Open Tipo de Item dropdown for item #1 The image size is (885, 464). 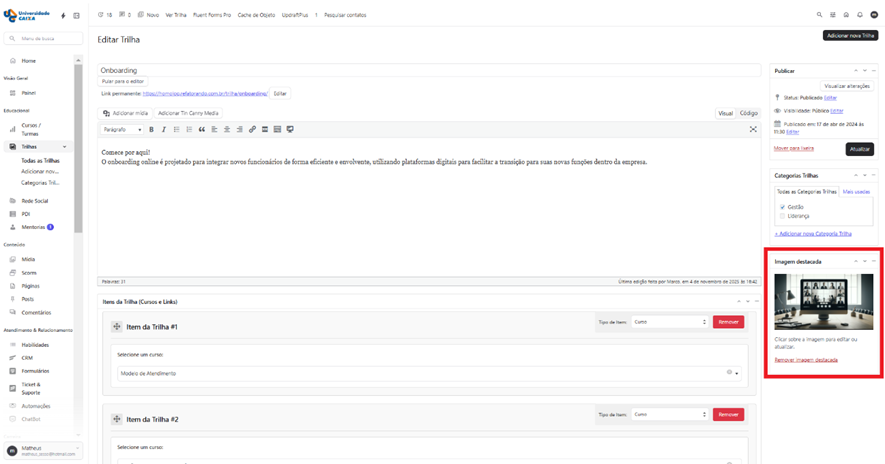point(669,322)
